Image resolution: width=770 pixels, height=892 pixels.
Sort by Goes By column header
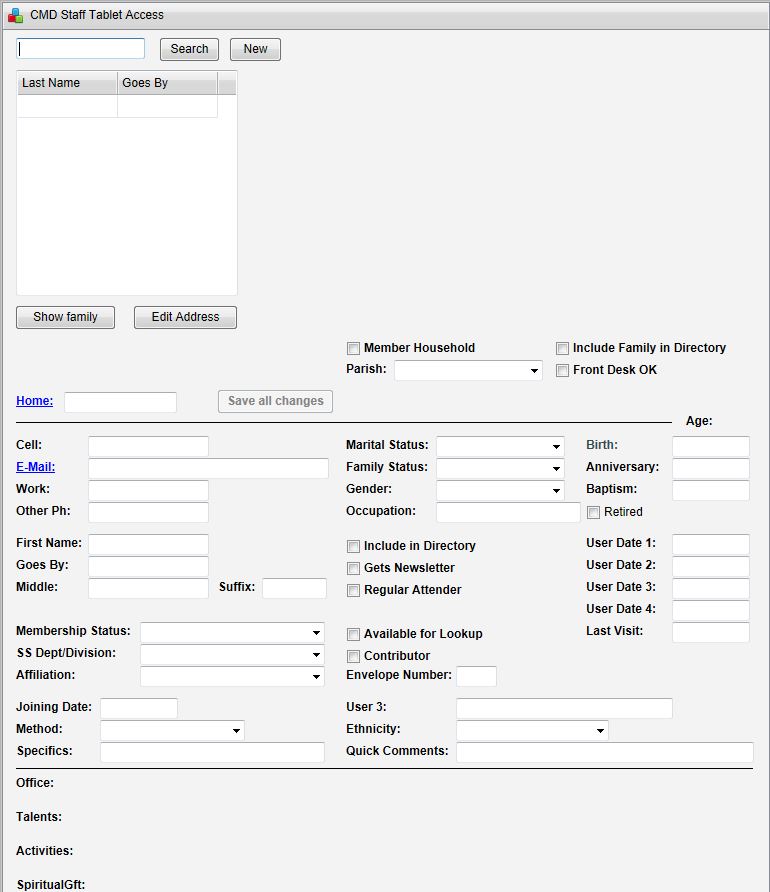click(167, 83)
